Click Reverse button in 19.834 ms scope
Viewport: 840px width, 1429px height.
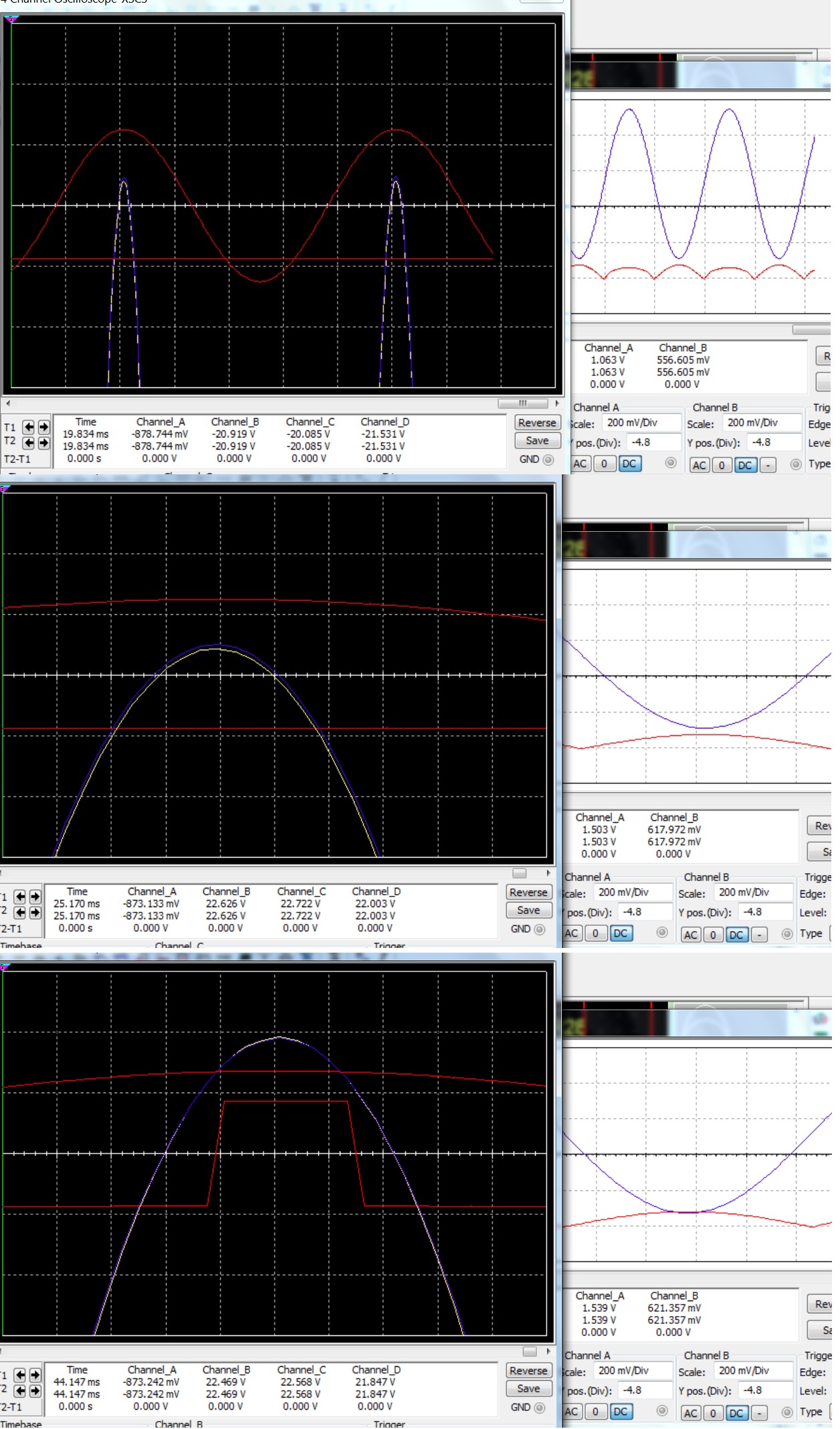[x=537, y=423]
